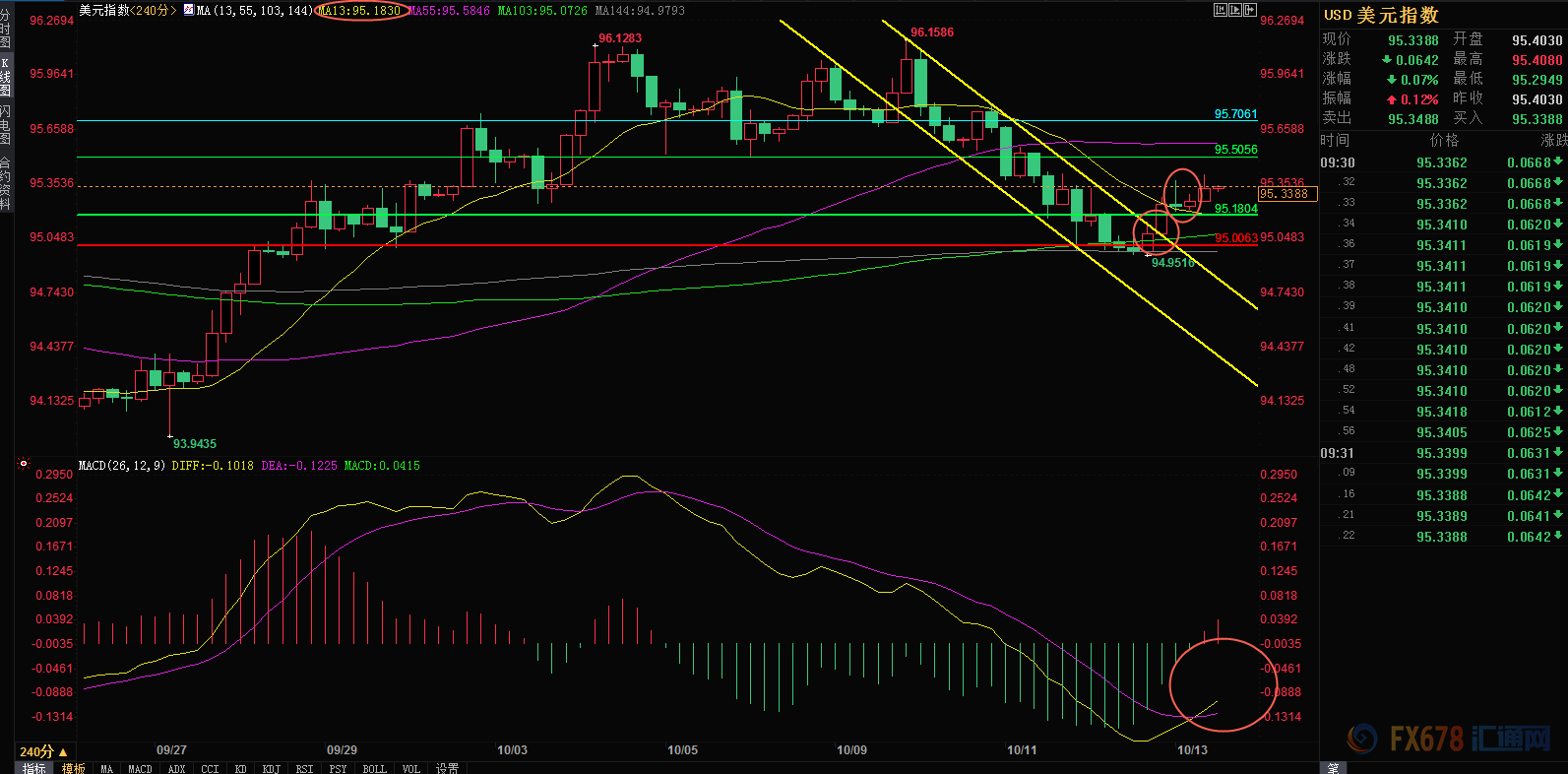1568x774 pixels.
Task: Click the MACD(26,12,9) indicator label
Action: coord(122,465)
